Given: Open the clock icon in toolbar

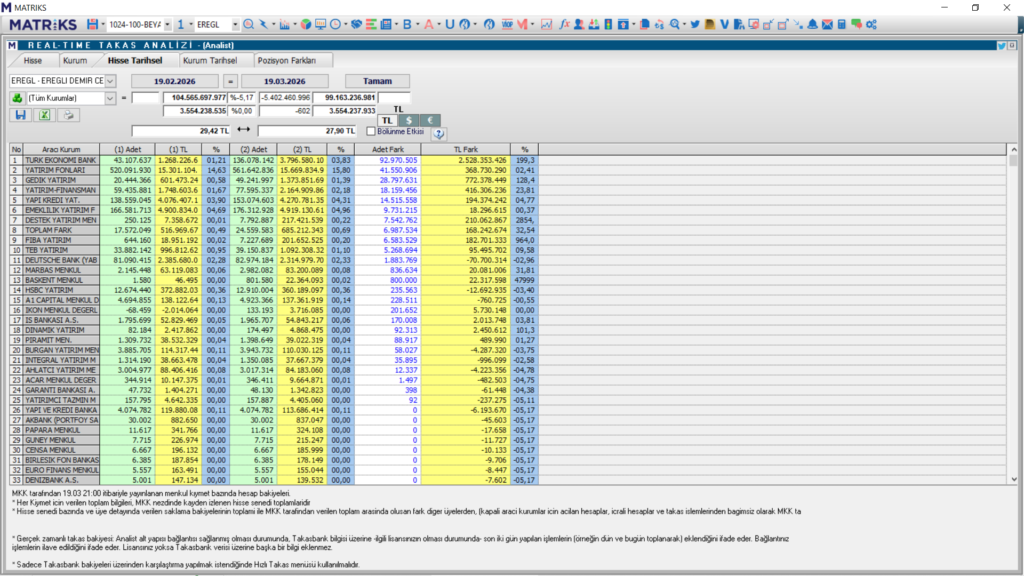Looking at the screenshot, I should click(x=335, y=24).
